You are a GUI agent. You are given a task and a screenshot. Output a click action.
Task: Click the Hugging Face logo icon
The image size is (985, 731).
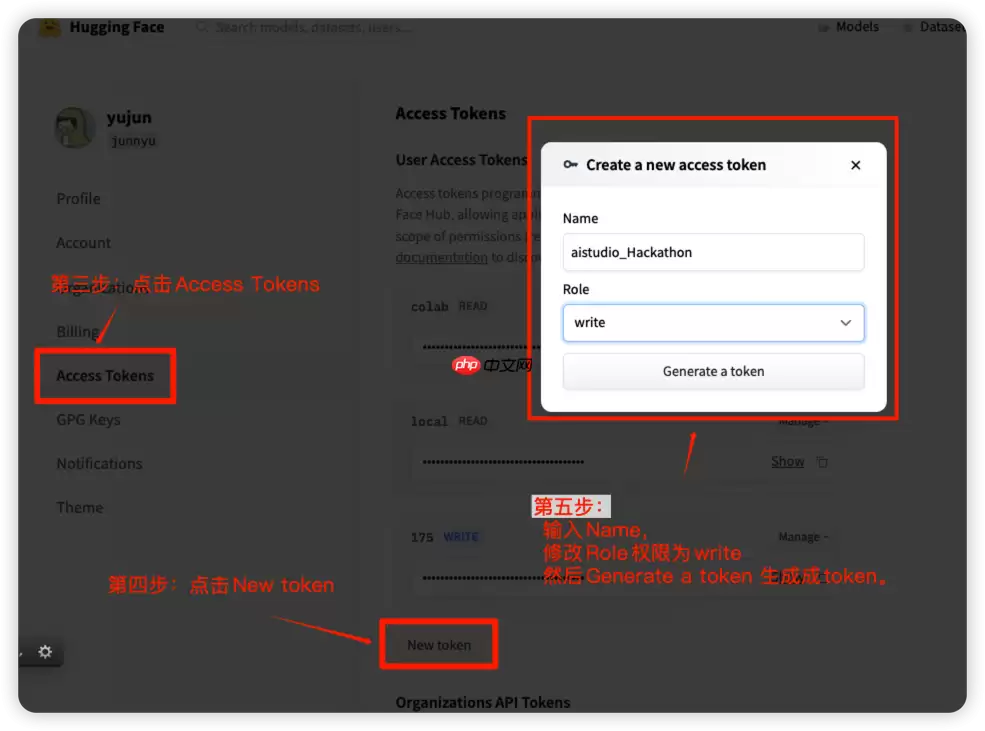50,28
